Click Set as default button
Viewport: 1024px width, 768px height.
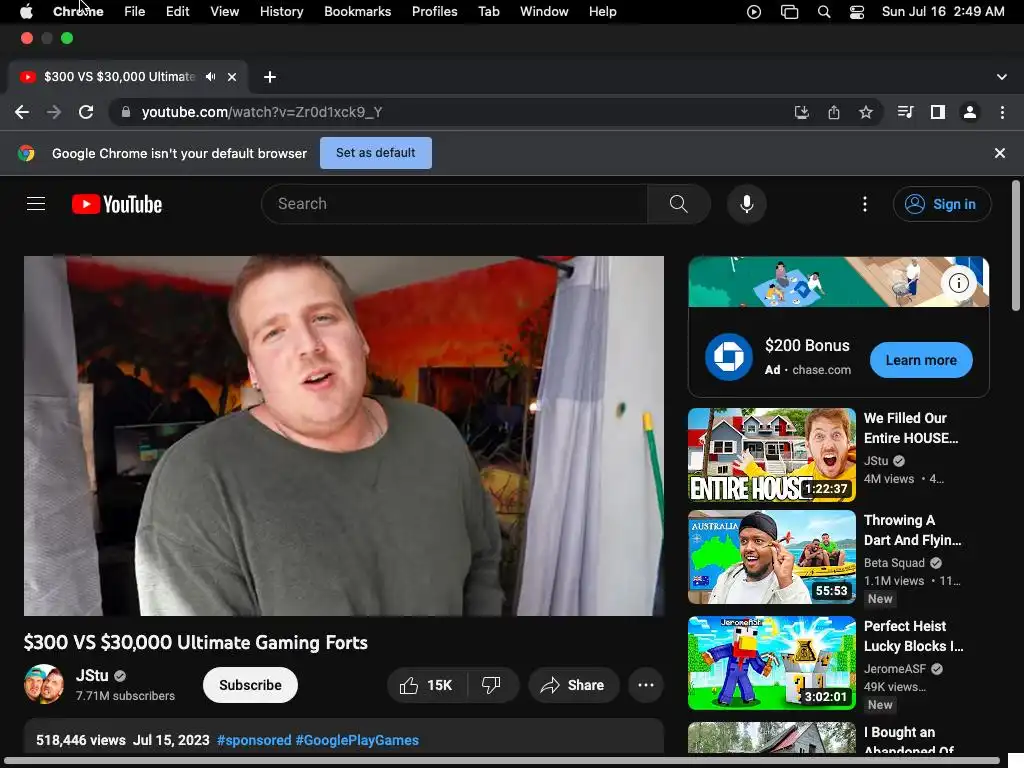click(x=376, y=153)
